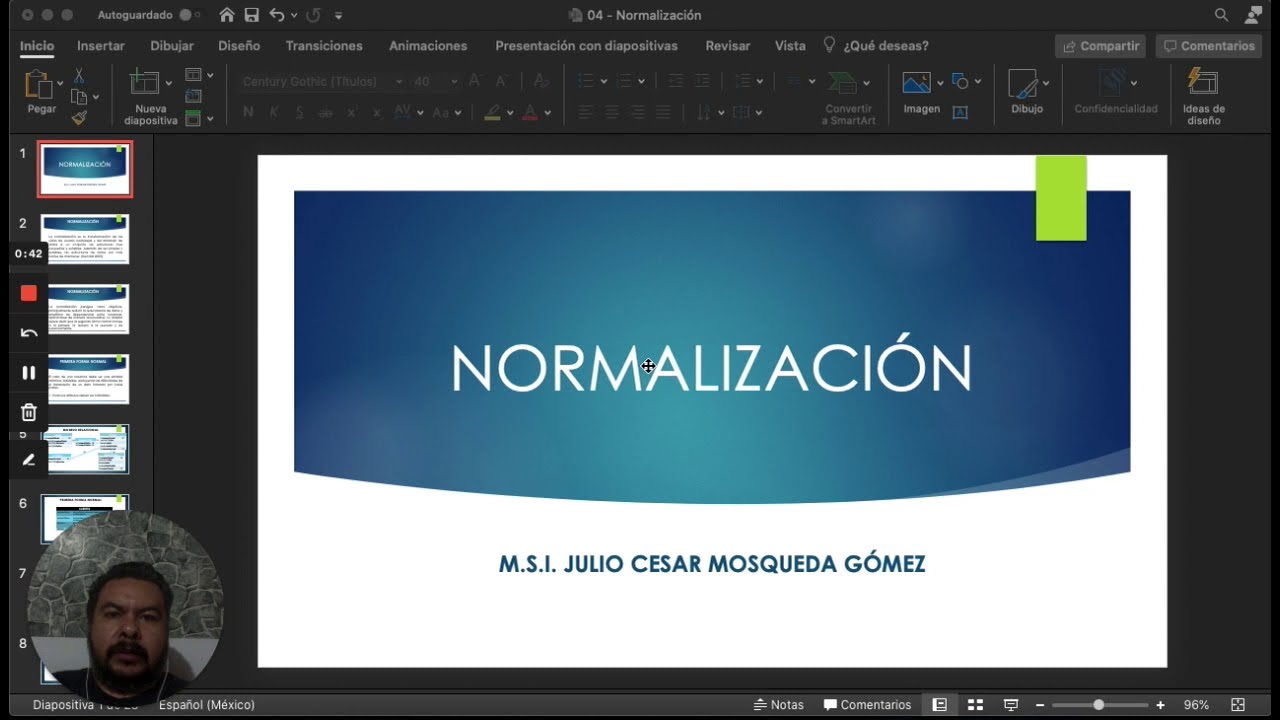Click the redo/repeat icon
This screenshot has width=1280, height=720.
pos(313,15)
